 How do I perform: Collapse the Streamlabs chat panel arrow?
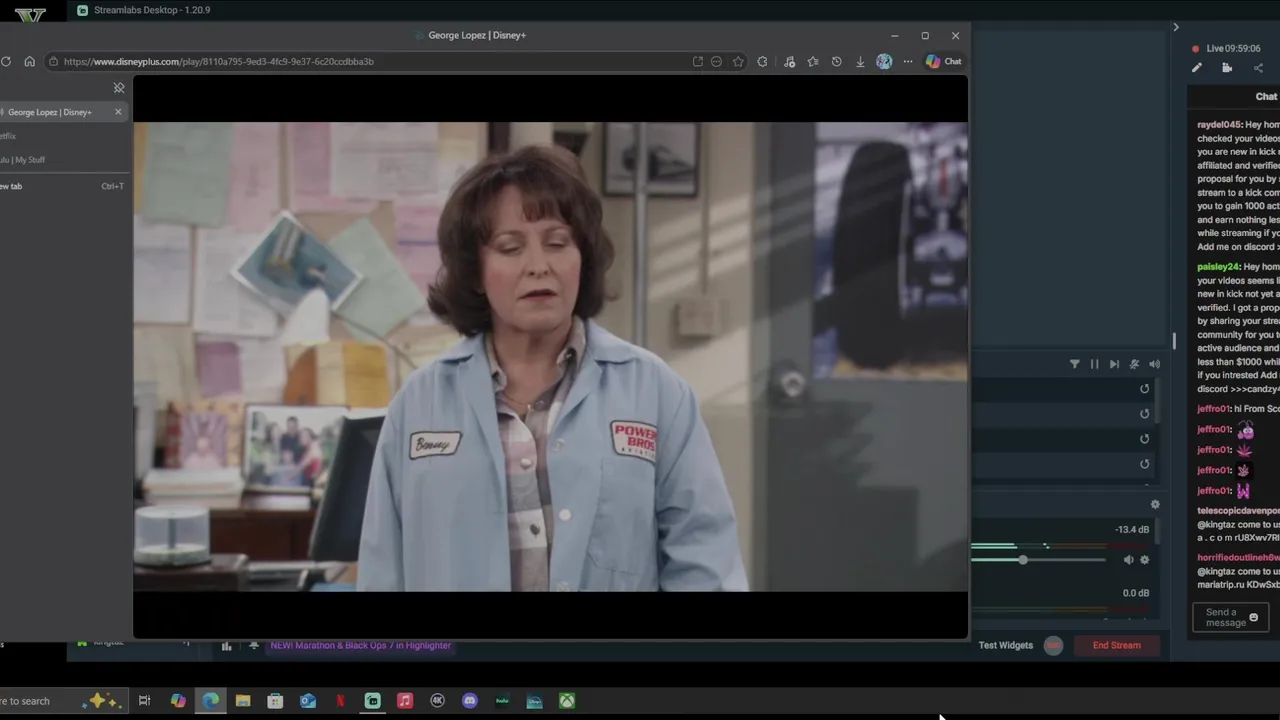click(1176, 27)
